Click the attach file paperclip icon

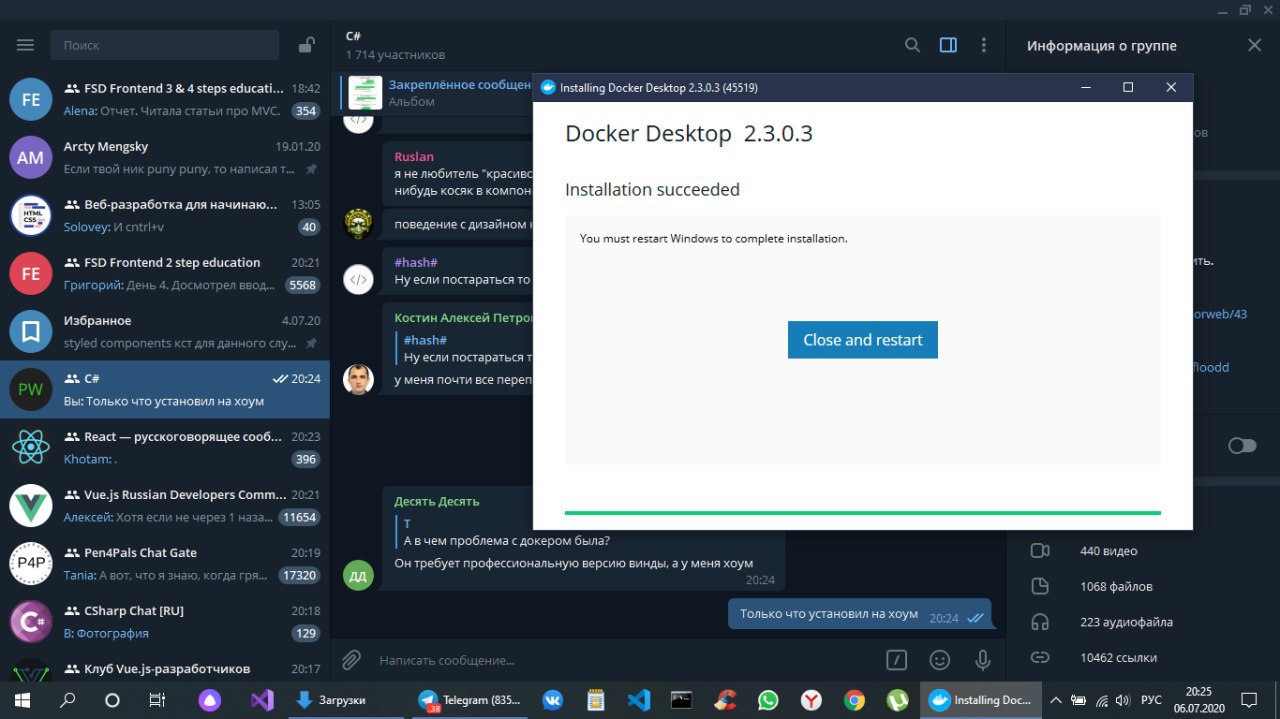pos(351,660)
